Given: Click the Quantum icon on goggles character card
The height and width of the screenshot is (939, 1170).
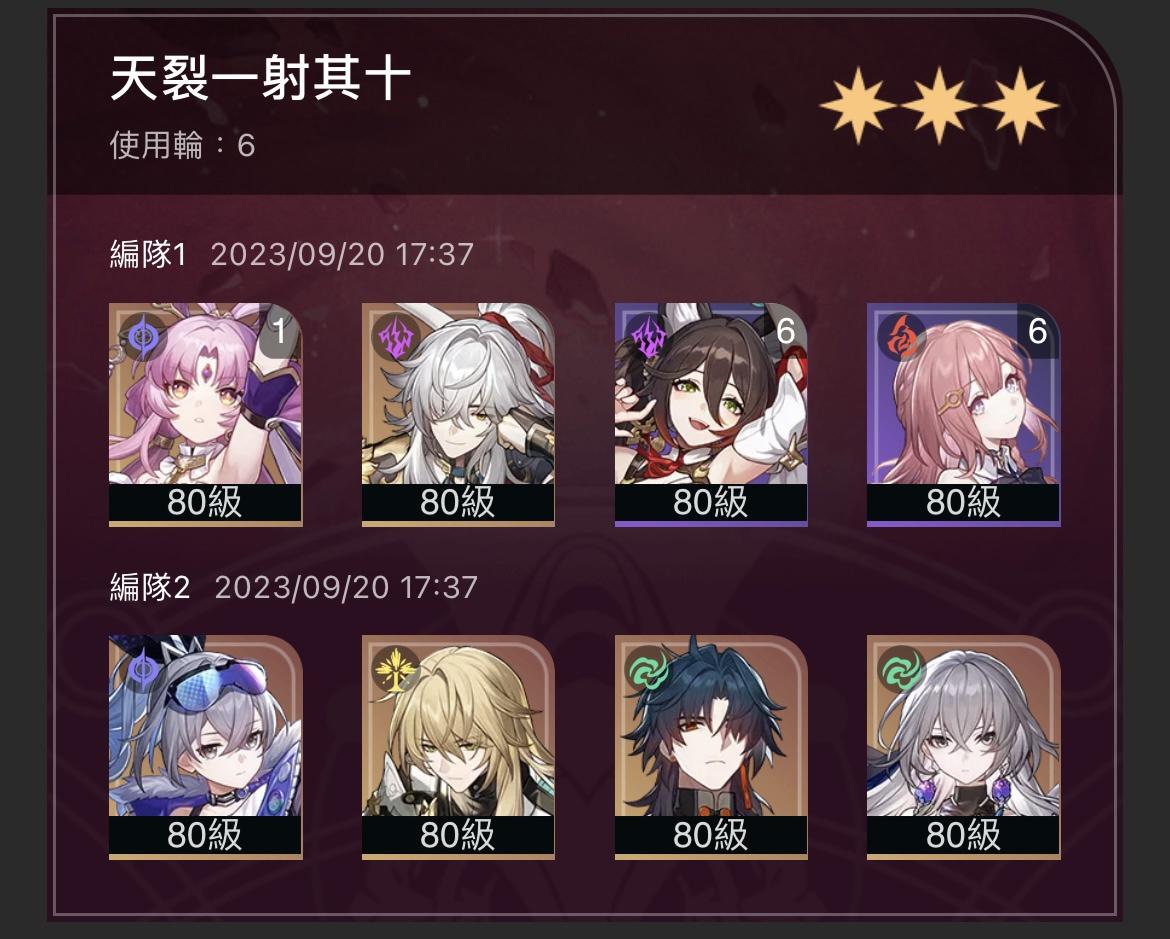Looking at the screenshot, I should click(143, 669).
